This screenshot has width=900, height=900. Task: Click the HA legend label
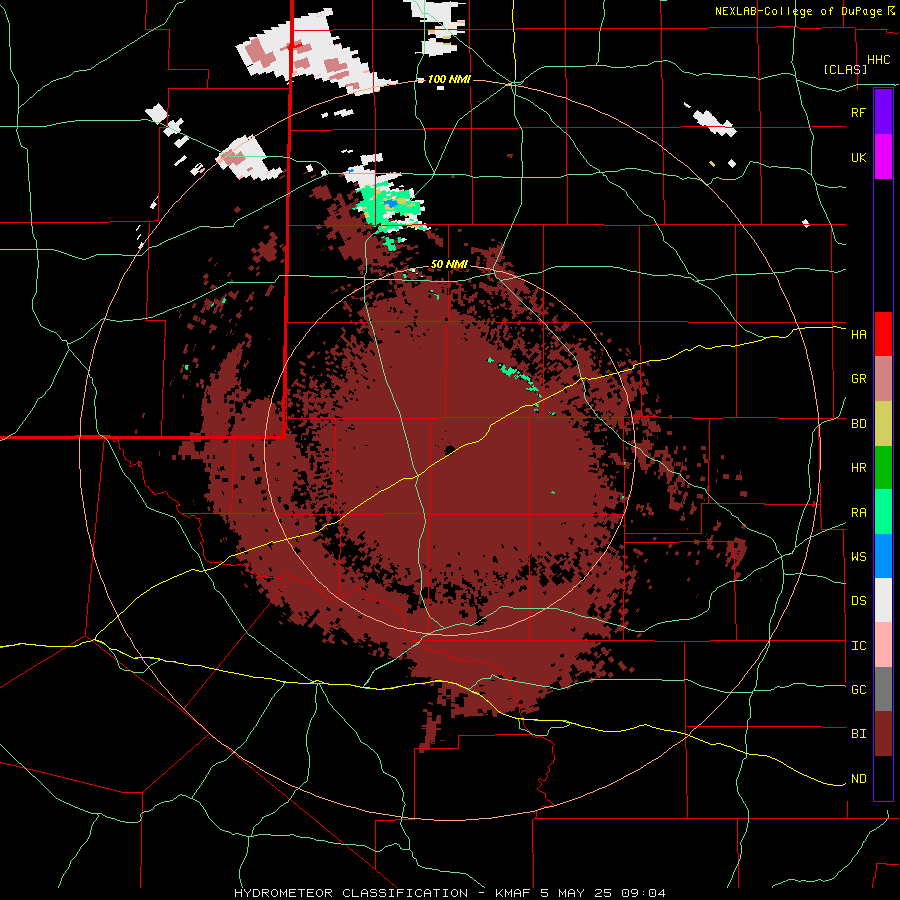pyautogui.click(x=858, y=334)
